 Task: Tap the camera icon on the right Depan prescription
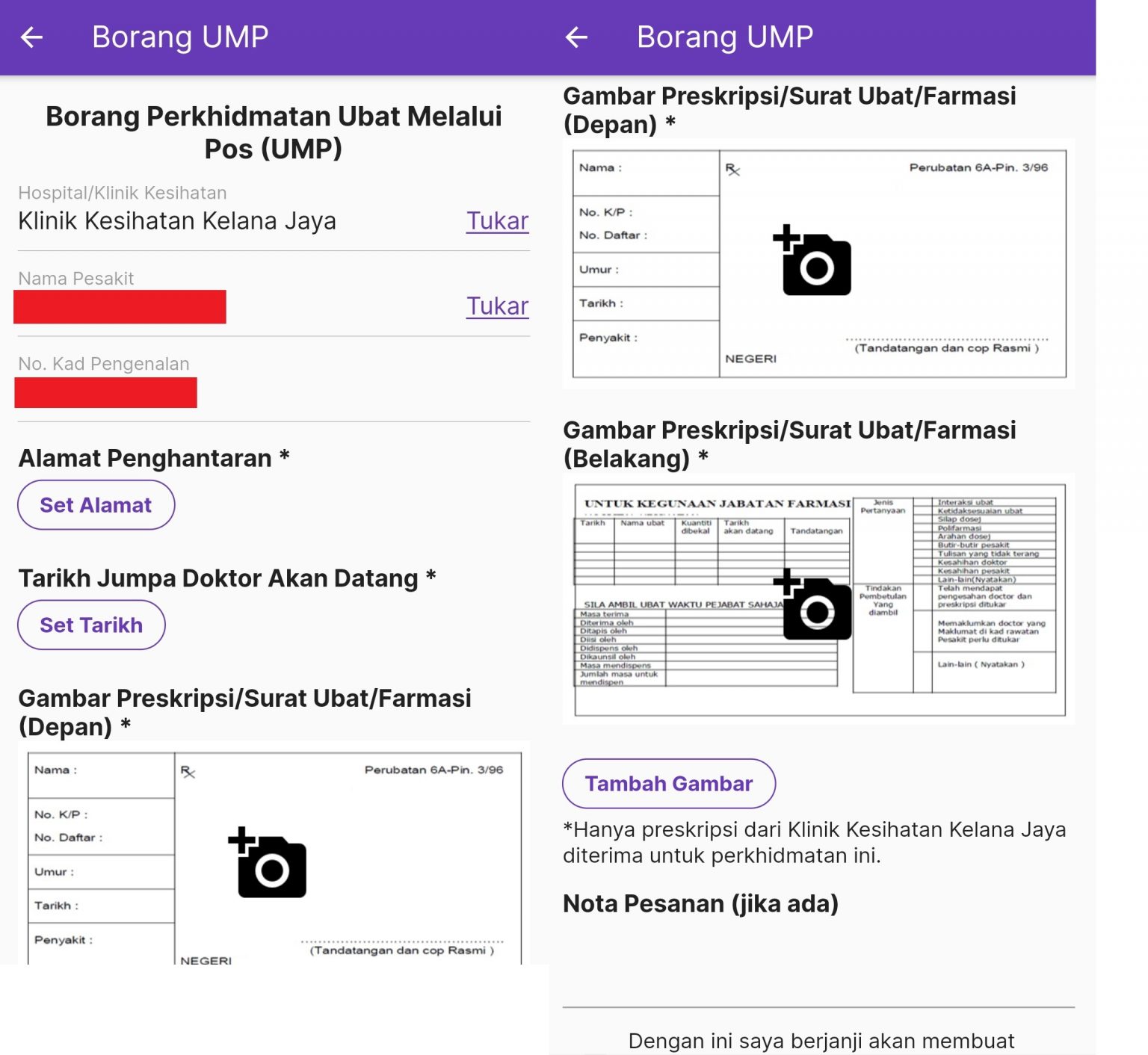(x=813, y=261)
